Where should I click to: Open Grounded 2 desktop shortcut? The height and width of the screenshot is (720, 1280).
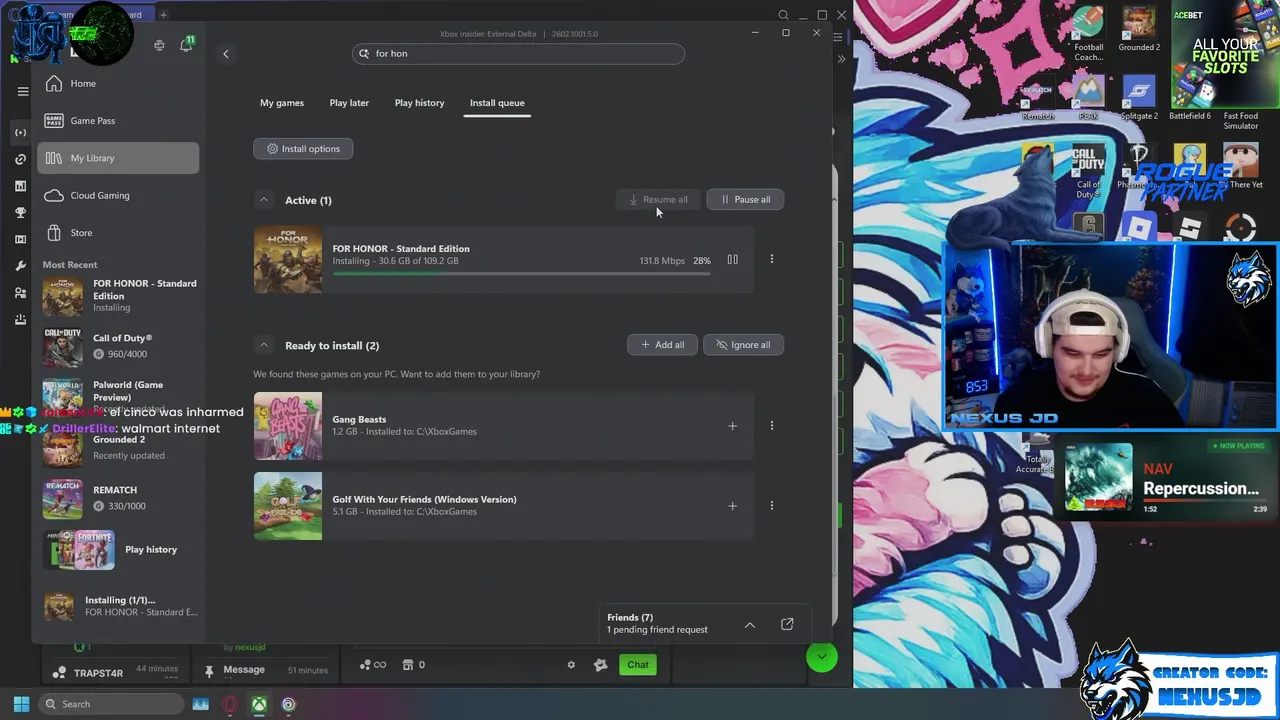point(1139,29)
